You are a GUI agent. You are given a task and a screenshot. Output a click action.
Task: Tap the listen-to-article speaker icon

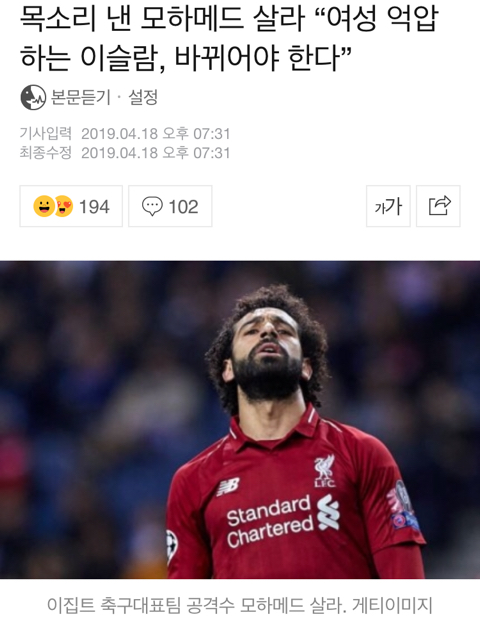pyautogui.click(x=33, y=97)
